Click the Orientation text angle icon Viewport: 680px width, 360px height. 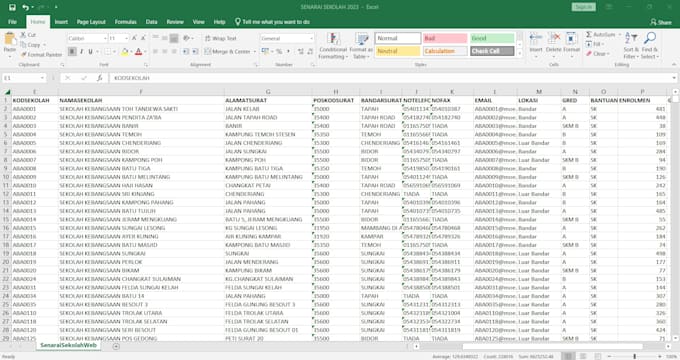(186, 38)
